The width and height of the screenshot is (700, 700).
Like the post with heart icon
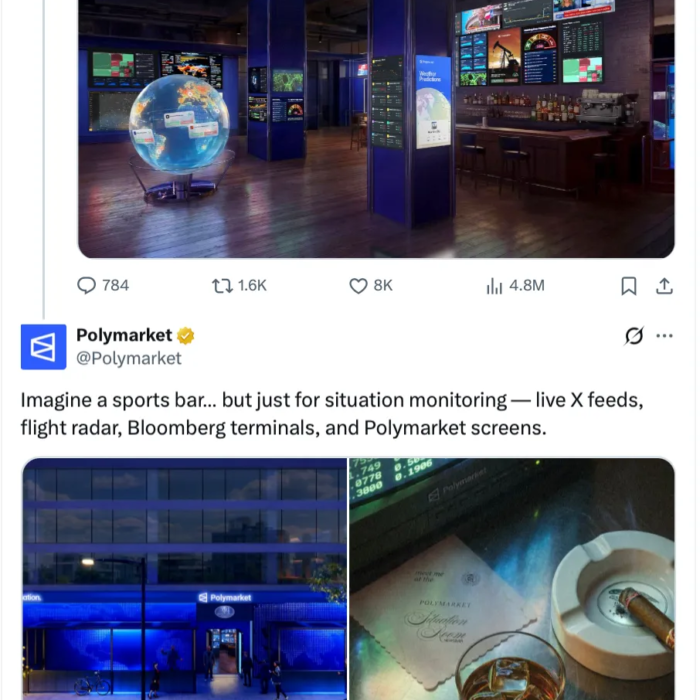click(358, 286)
